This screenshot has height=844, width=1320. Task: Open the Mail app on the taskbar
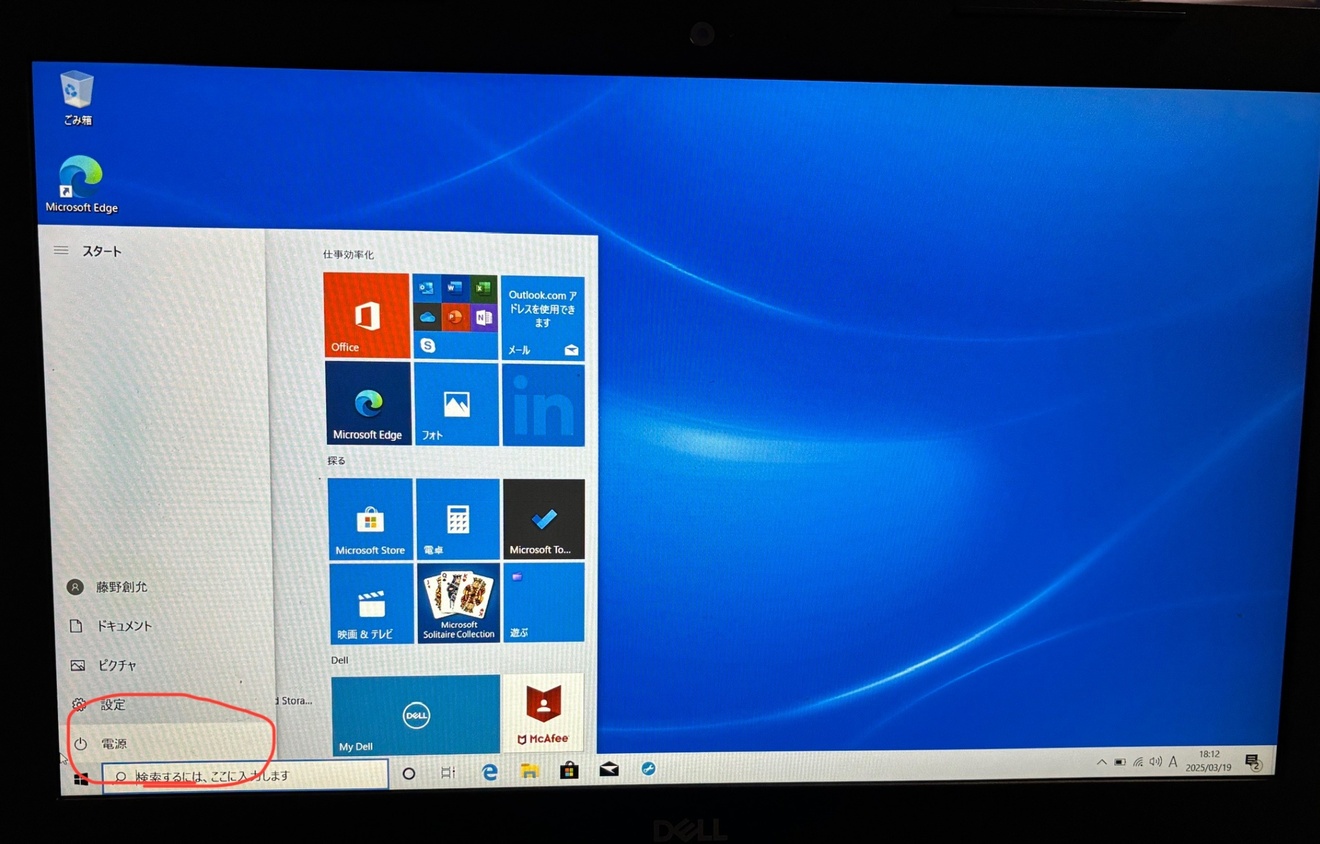coord(609,769)
